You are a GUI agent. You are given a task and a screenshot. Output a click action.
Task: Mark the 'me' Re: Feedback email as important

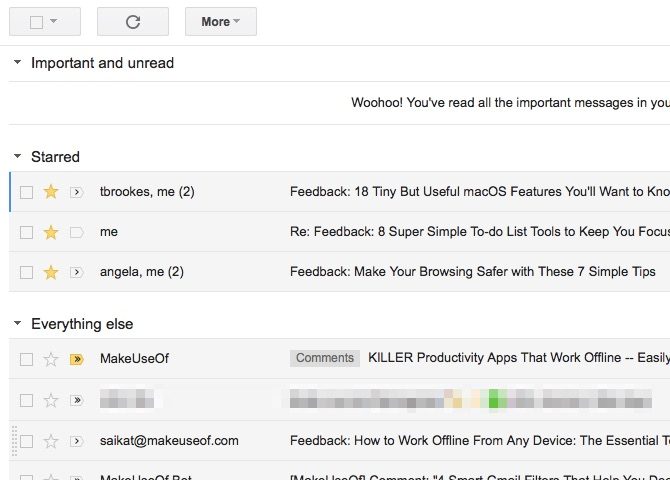[76, 233]
